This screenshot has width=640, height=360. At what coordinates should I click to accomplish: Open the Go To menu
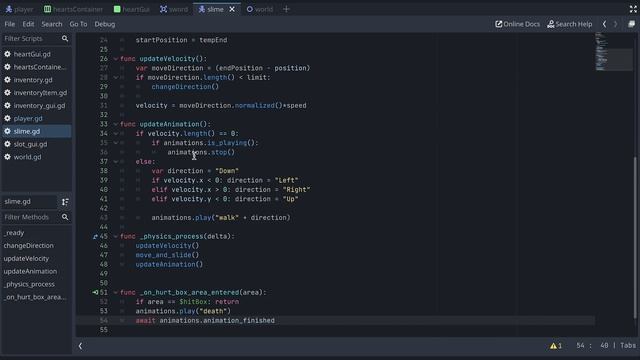78,24
